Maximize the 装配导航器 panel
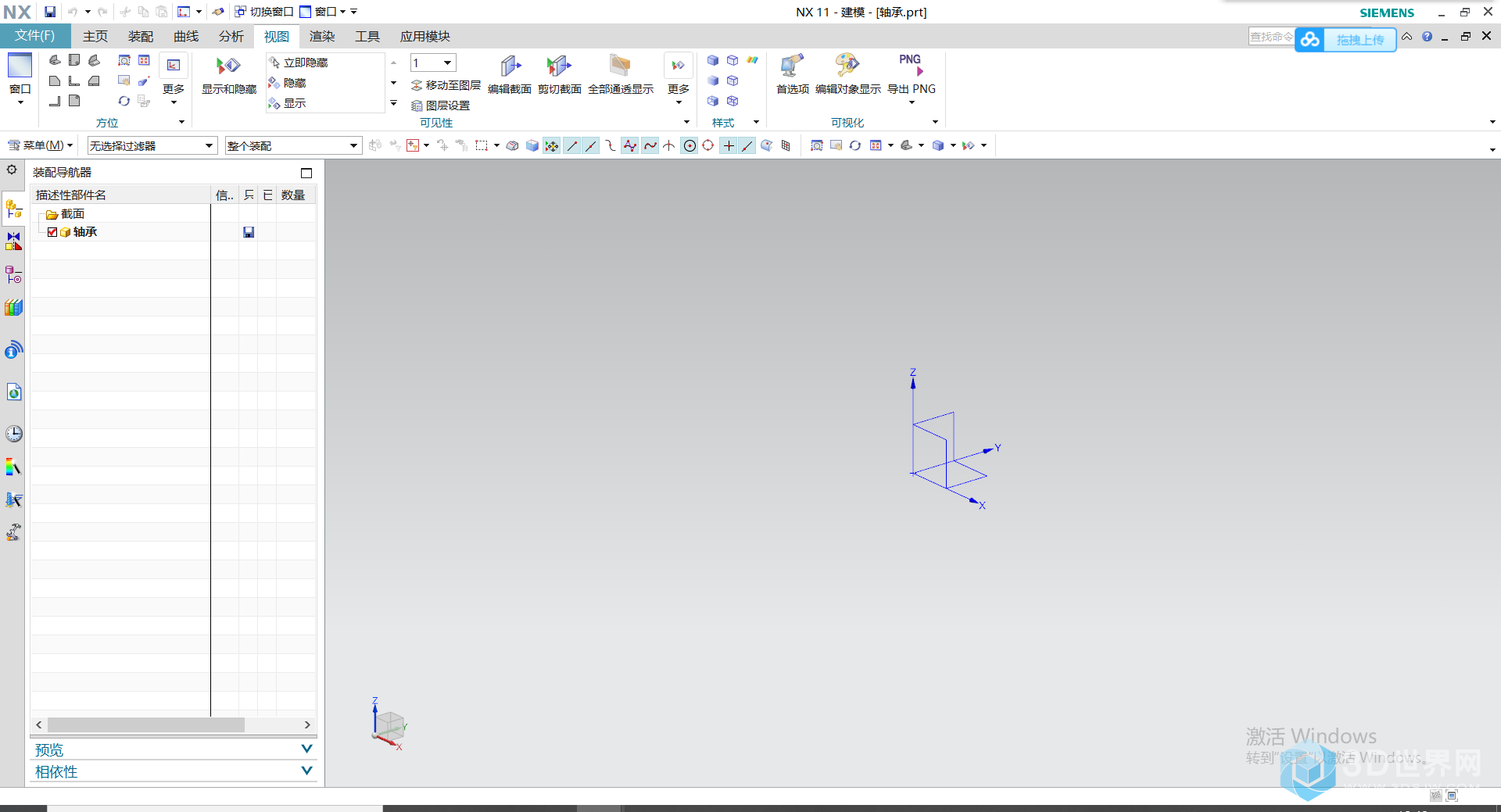 (x=306, y=173)
